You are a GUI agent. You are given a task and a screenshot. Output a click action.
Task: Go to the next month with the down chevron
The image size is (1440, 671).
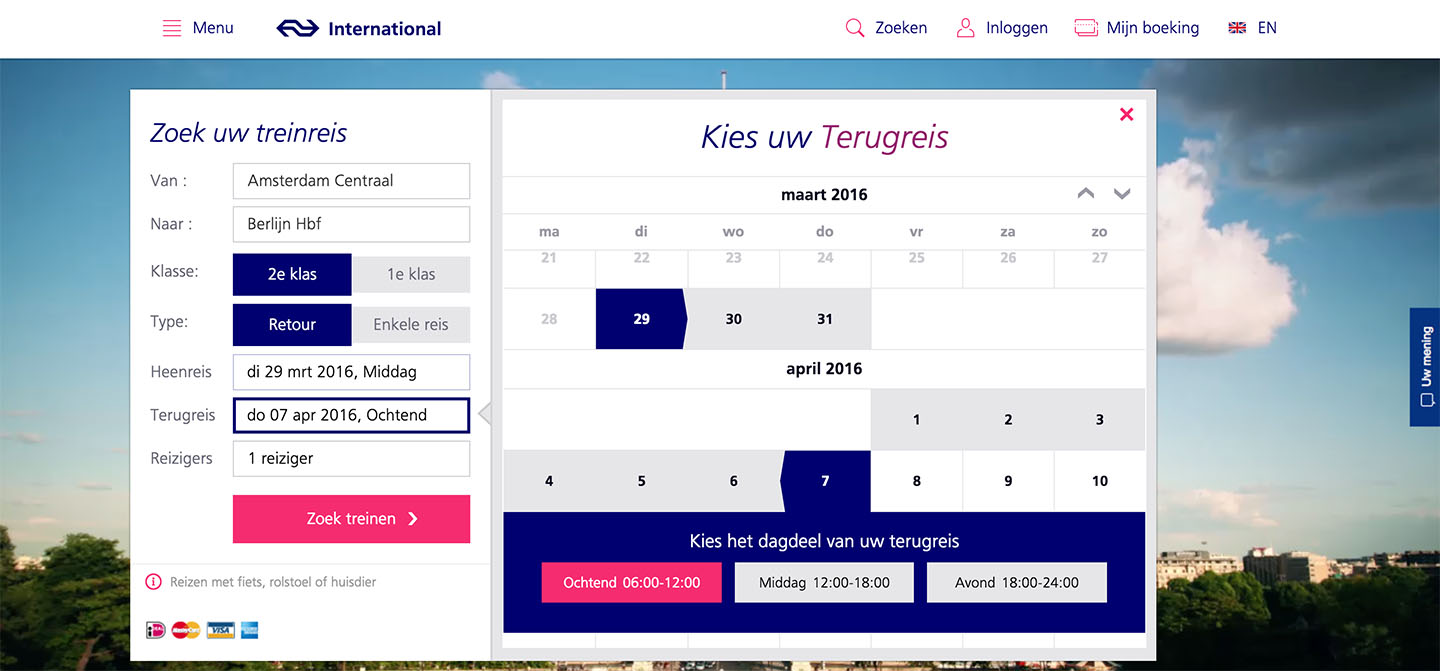point(1122,194)
